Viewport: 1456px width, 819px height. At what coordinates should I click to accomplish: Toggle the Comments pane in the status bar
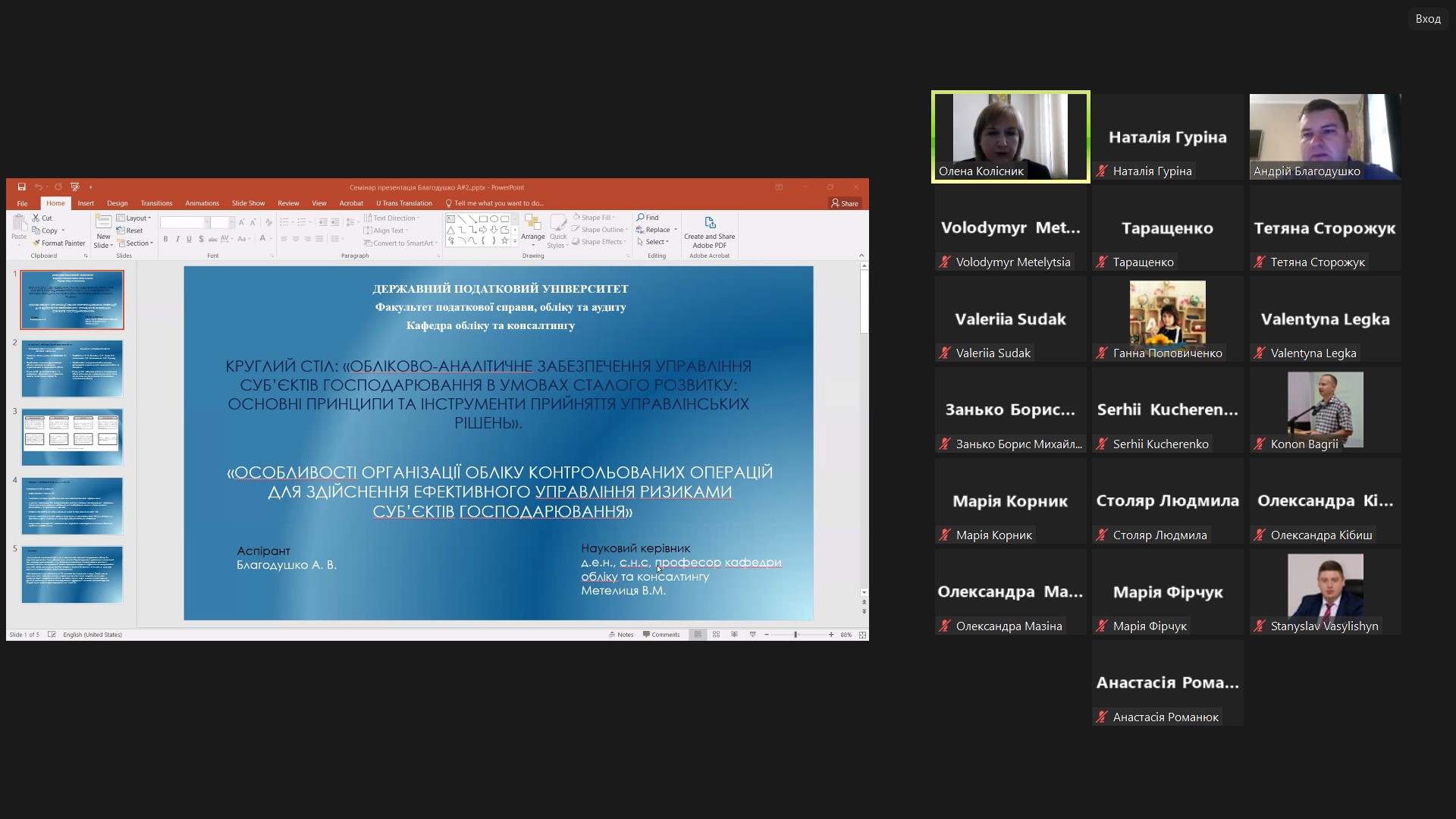[x=661, y=635]
